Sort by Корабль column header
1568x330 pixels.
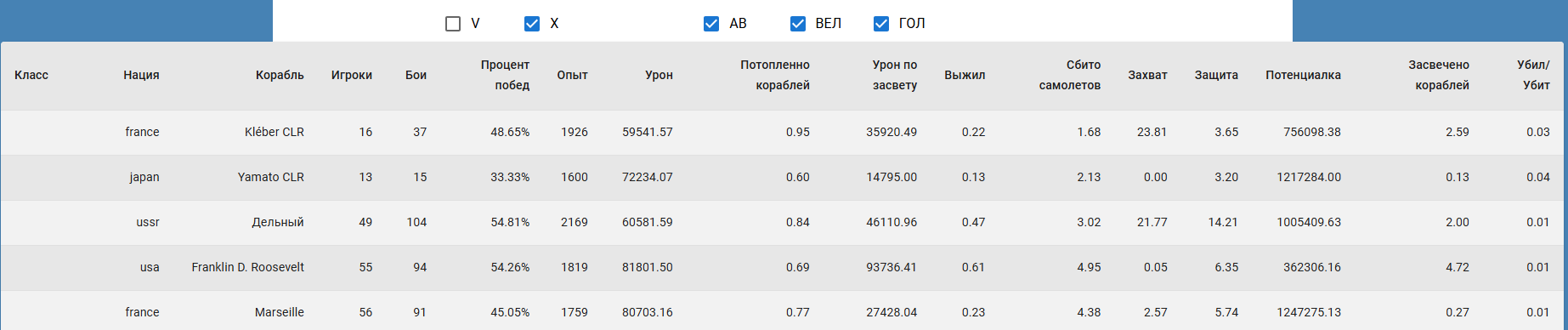[280, 75]
